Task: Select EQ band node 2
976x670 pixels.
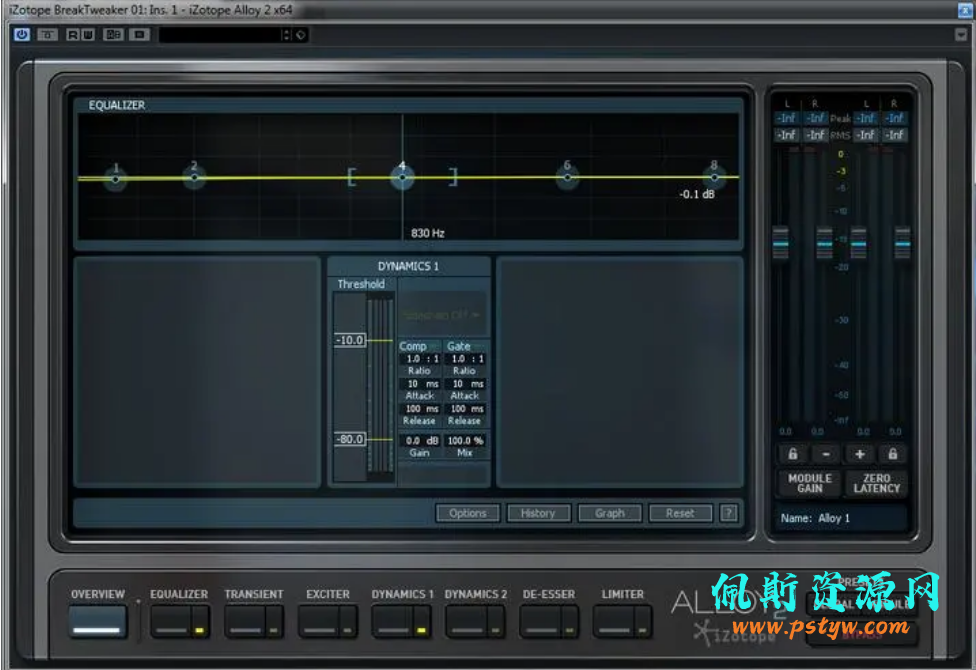Action: coord(195,177)
